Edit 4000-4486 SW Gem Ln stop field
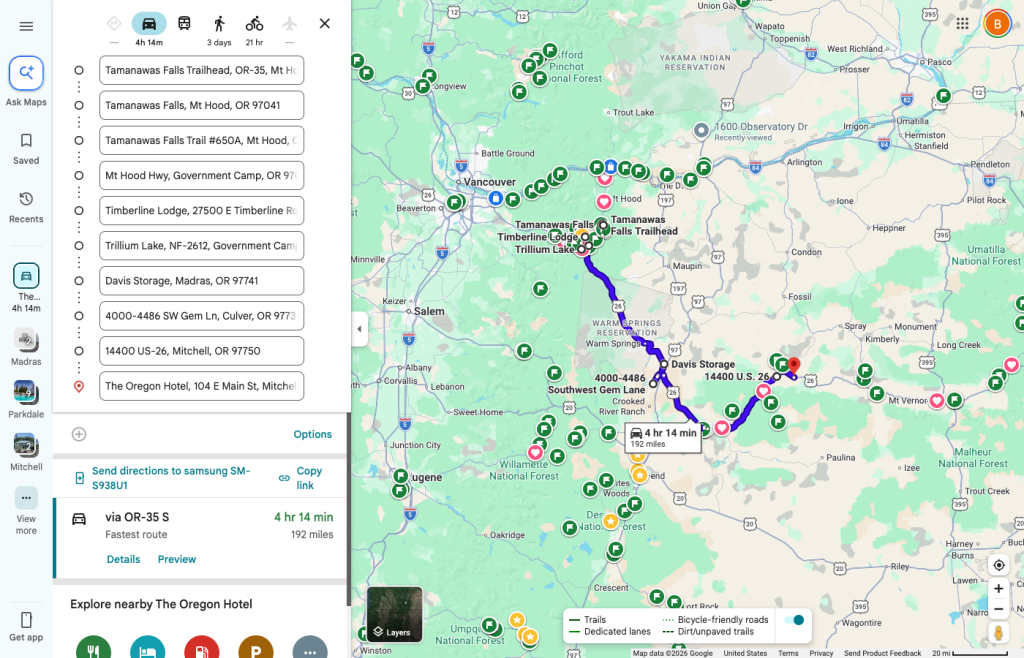The image size is (1024, 658). (201, 316)
